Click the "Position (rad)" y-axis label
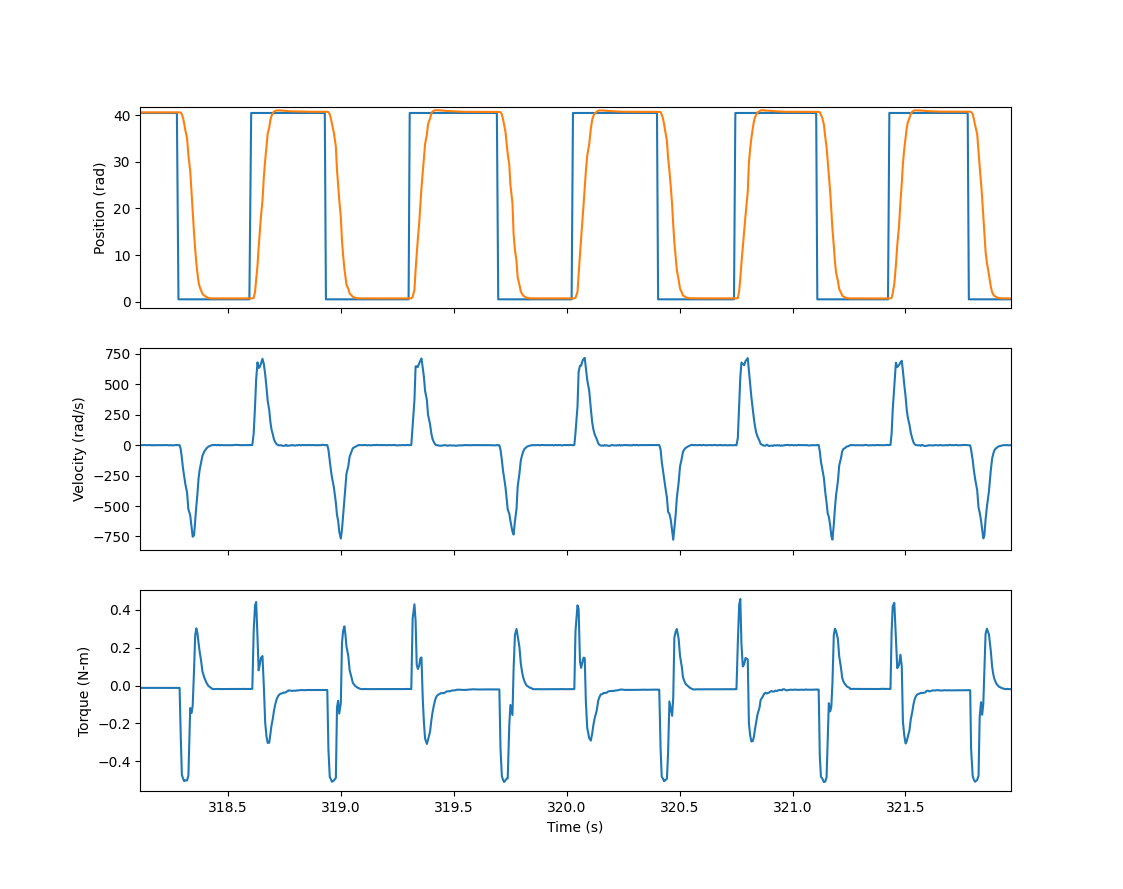1123x889 pixels. 99,208
